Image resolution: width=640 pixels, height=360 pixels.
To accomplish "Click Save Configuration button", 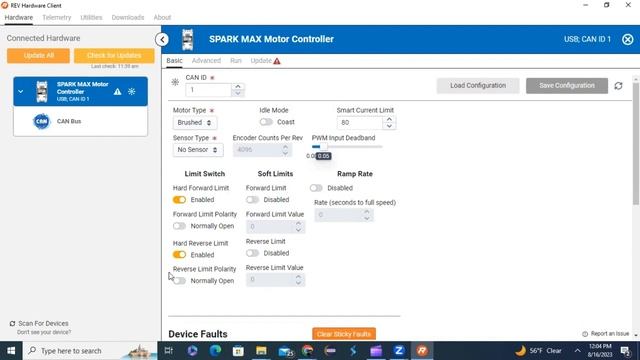I will (x=567, y=86).
